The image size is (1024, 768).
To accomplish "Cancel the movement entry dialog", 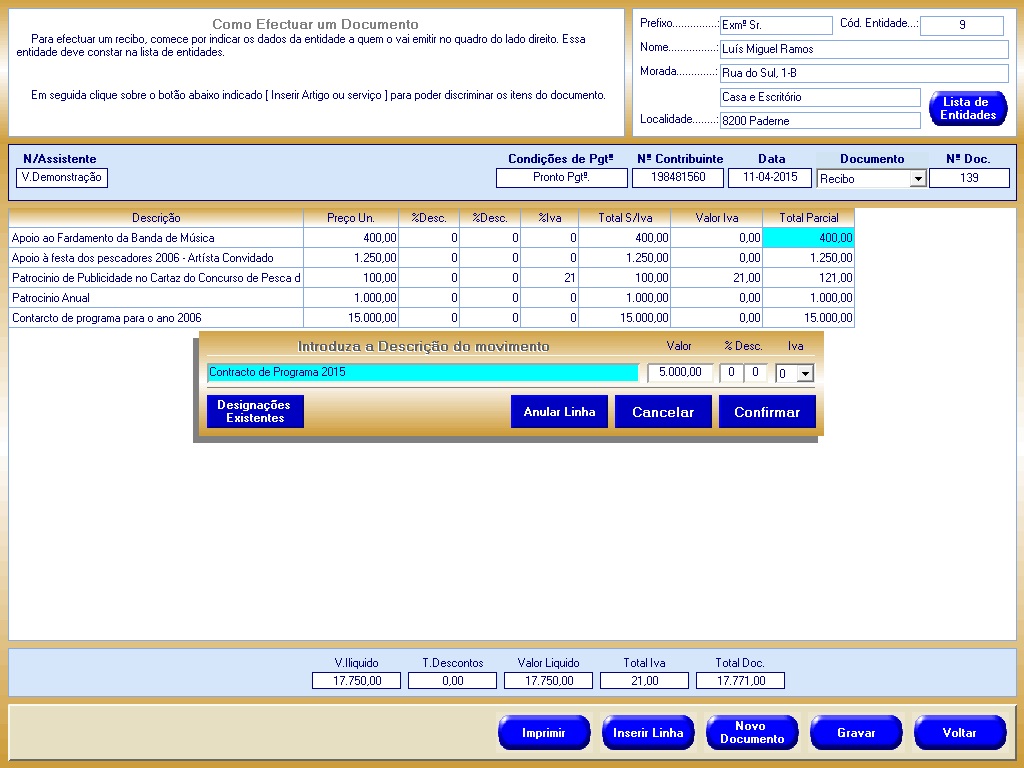I will pos(662,412).
